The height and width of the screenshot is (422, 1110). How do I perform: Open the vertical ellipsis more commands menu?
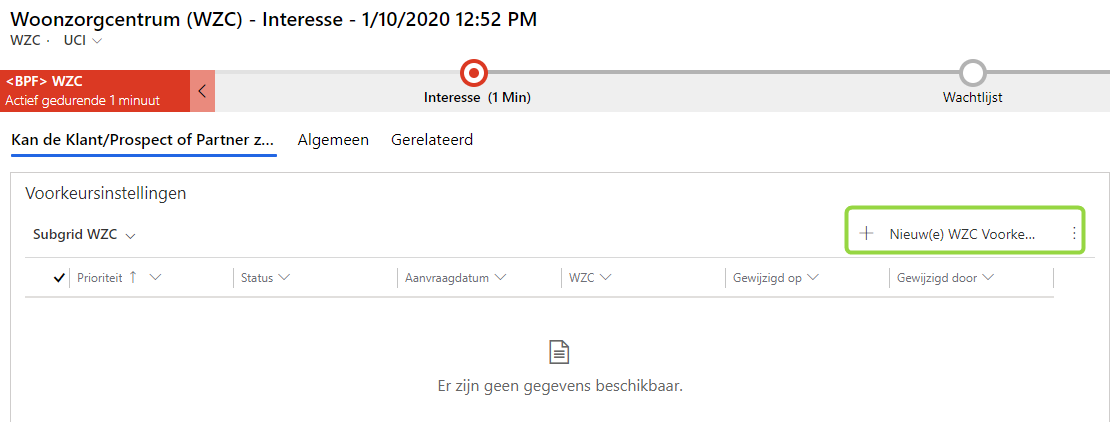pos(1074,233)
